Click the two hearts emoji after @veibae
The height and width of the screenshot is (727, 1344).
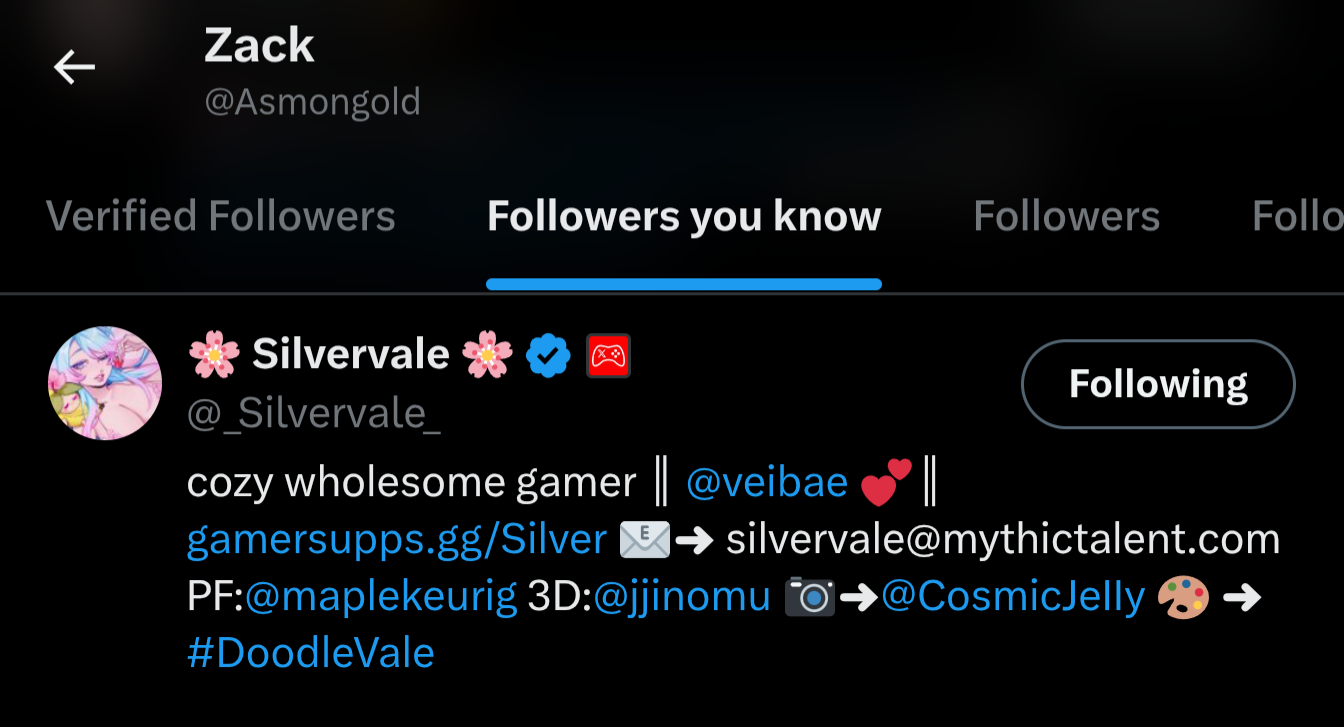tap(886, 482)
